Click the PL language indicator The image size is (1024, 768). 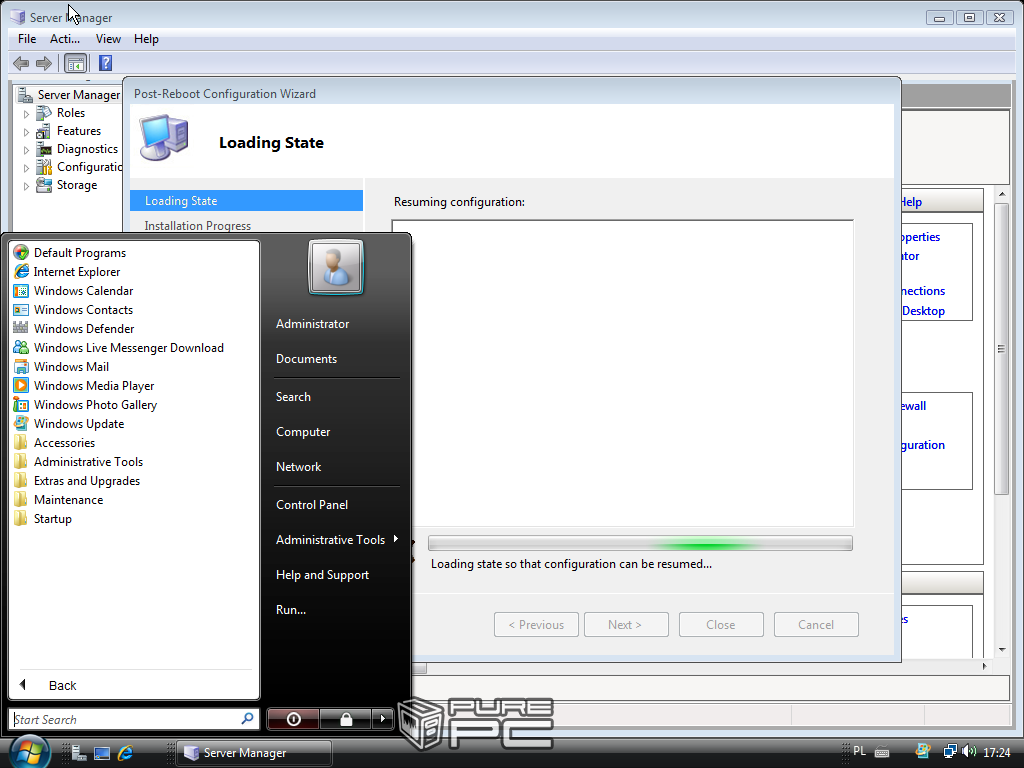click(x=859, y=751)
